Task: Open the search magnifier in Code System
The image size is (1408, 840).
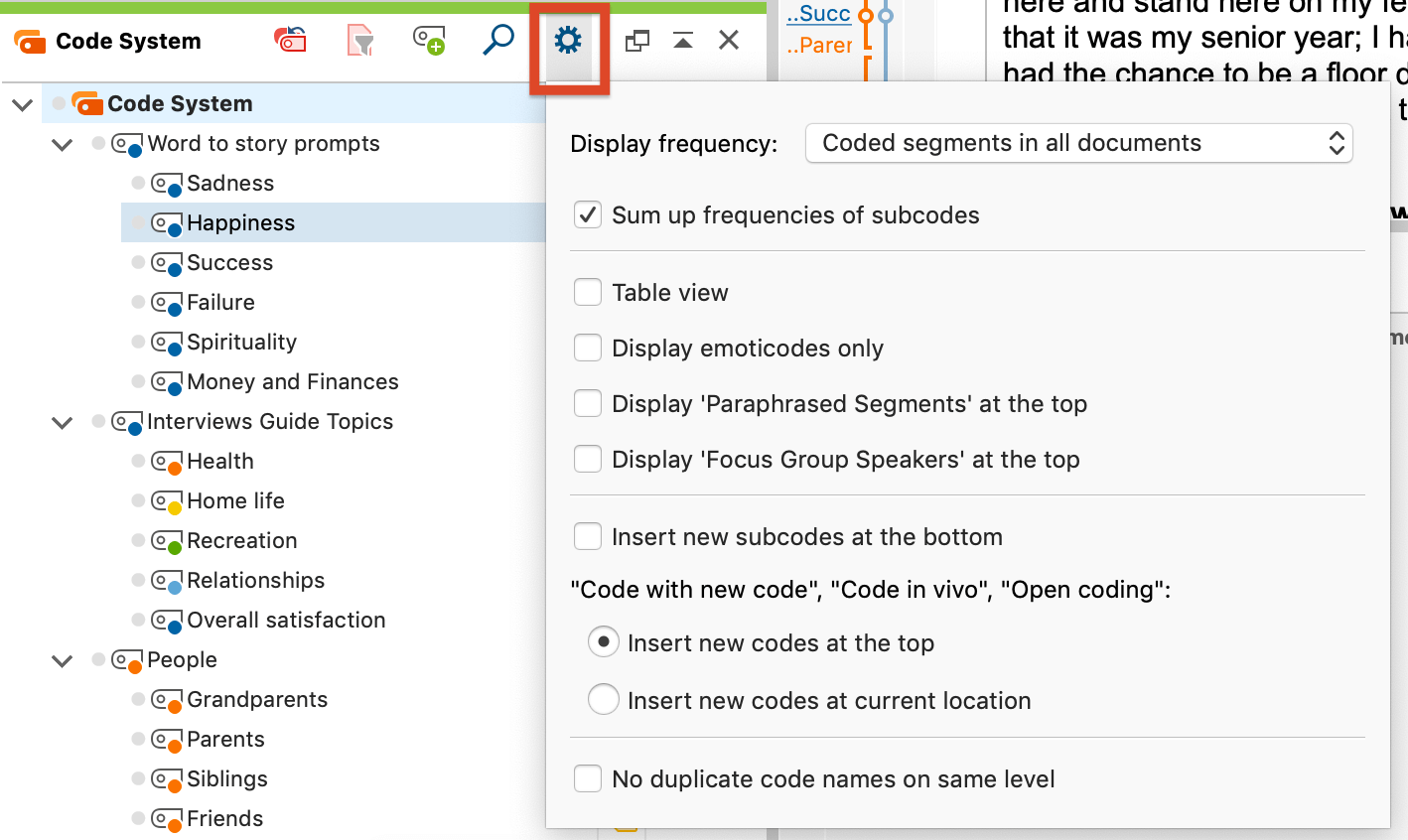Action: click(x=497, y=41)
